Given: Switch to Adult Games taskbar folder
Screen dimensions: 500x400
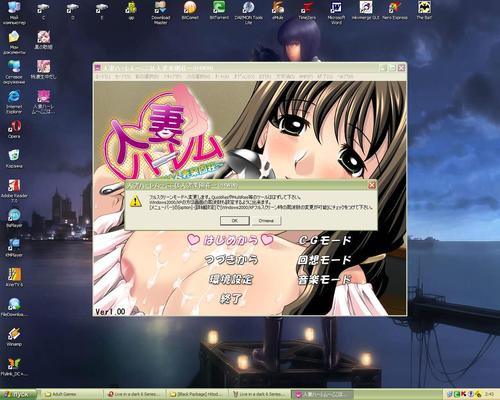Looking at the screenshot, I should click(71, 395).
